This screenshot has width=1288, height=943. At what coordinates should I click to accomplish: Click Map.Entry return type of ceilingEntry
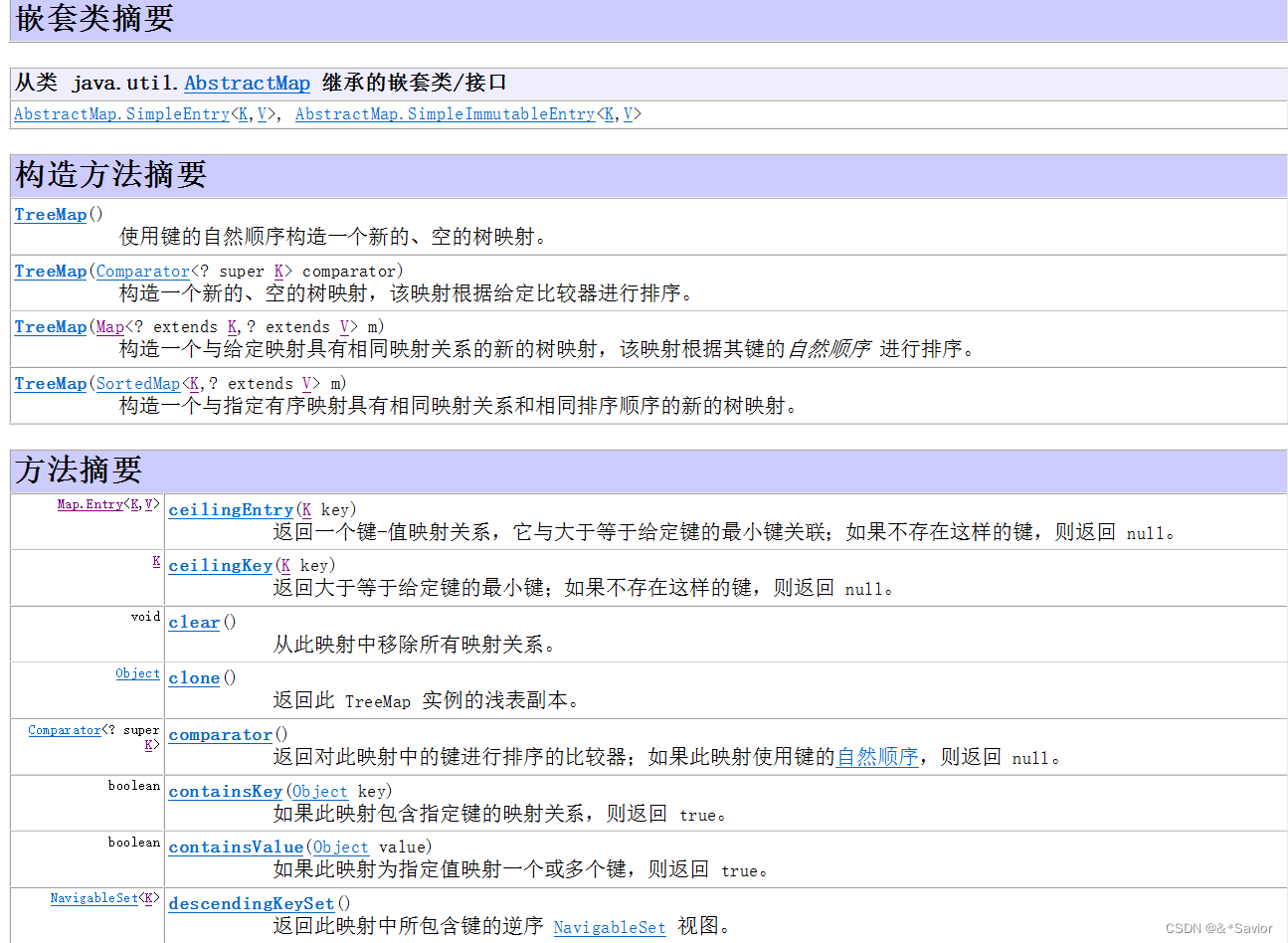point(90,504)
